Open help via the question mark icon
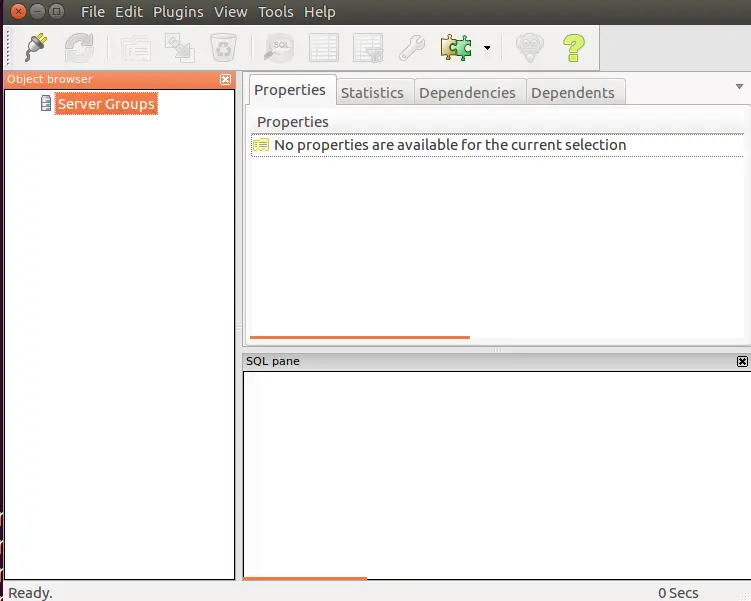Viewport: 751px width, 601px height. tap(573, 47)
